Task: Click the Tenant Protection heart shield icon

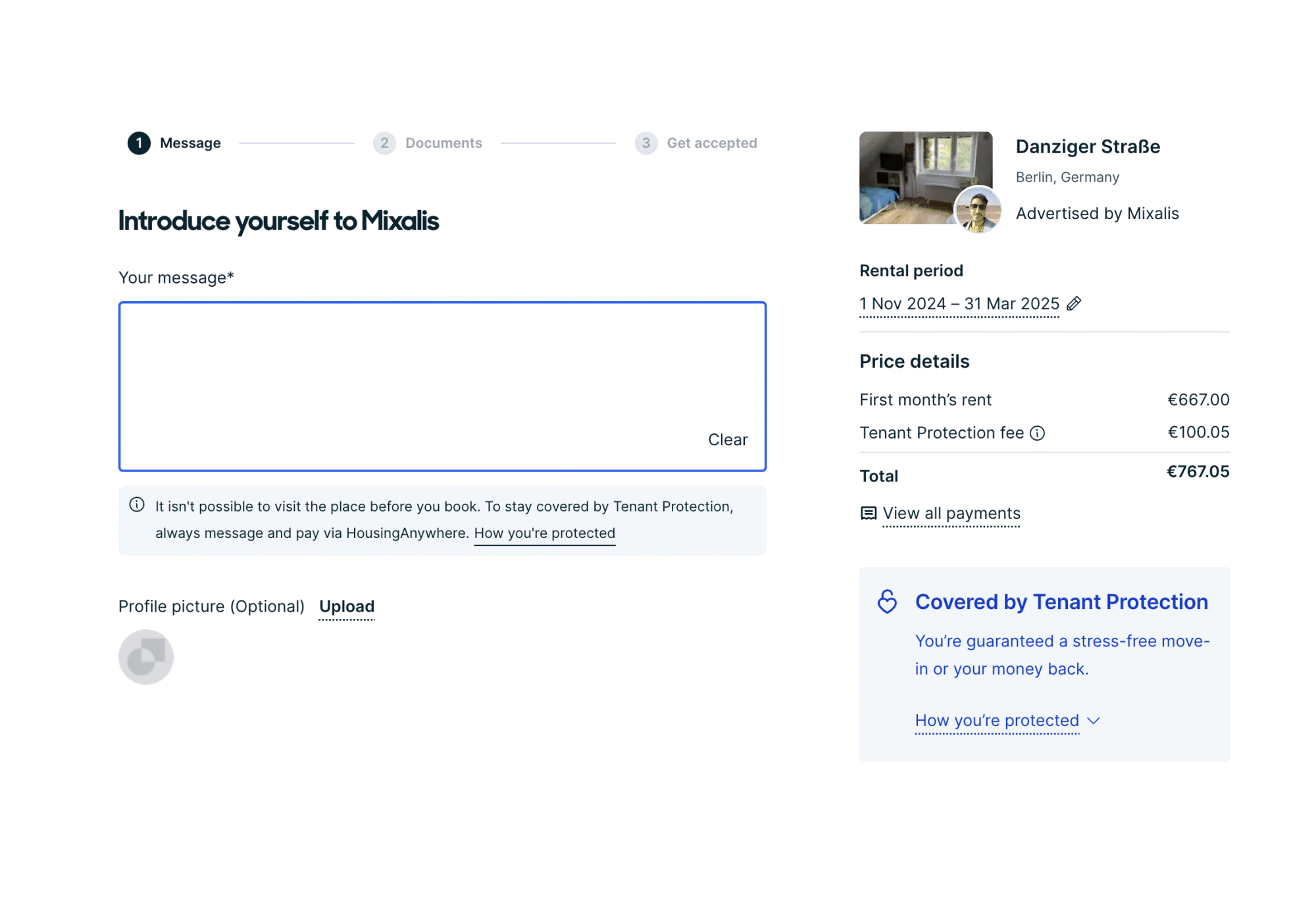Action: coord(886,601)
